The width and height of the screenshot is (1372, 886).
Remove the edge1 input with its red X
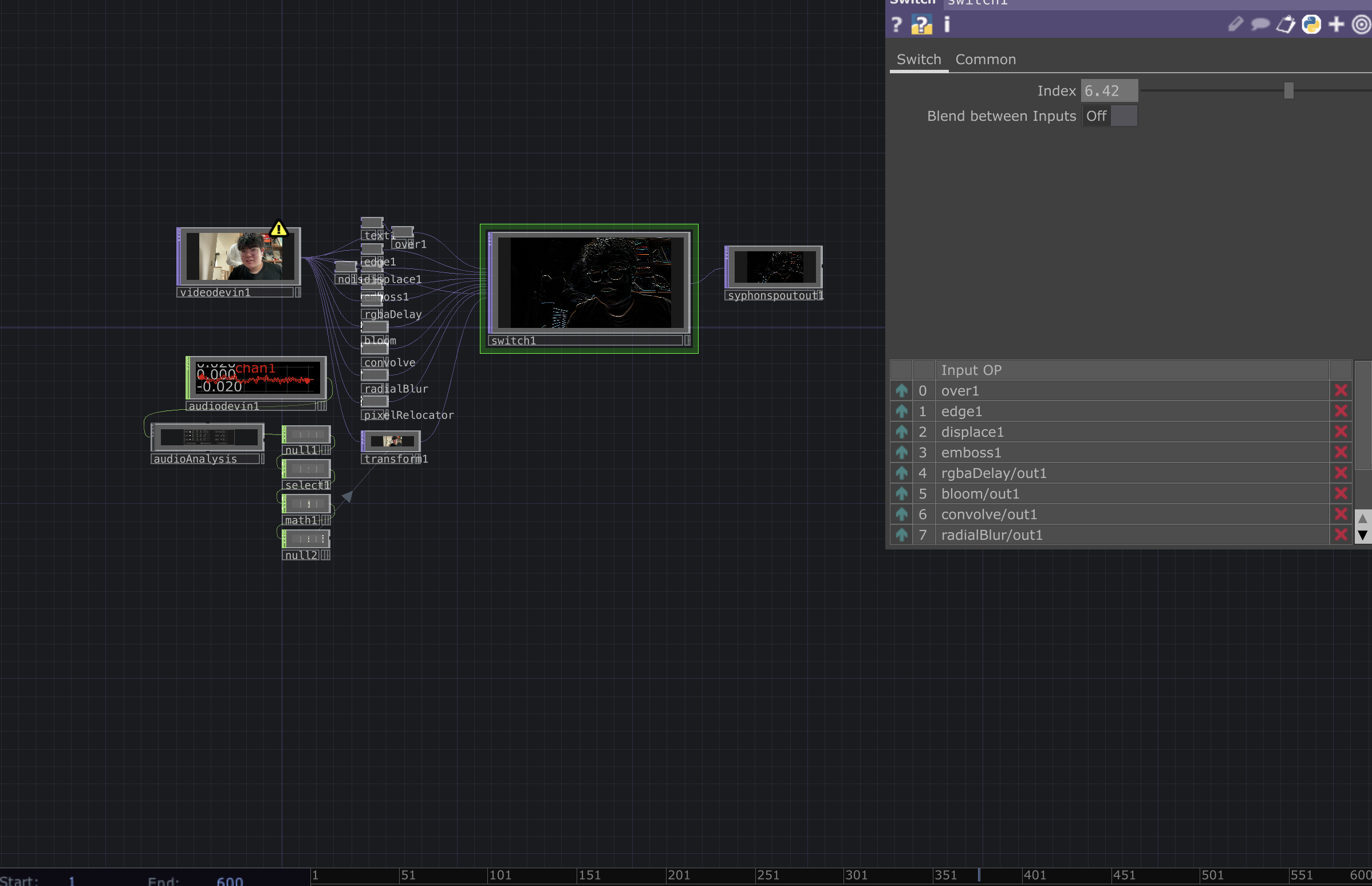point(1341,412)
